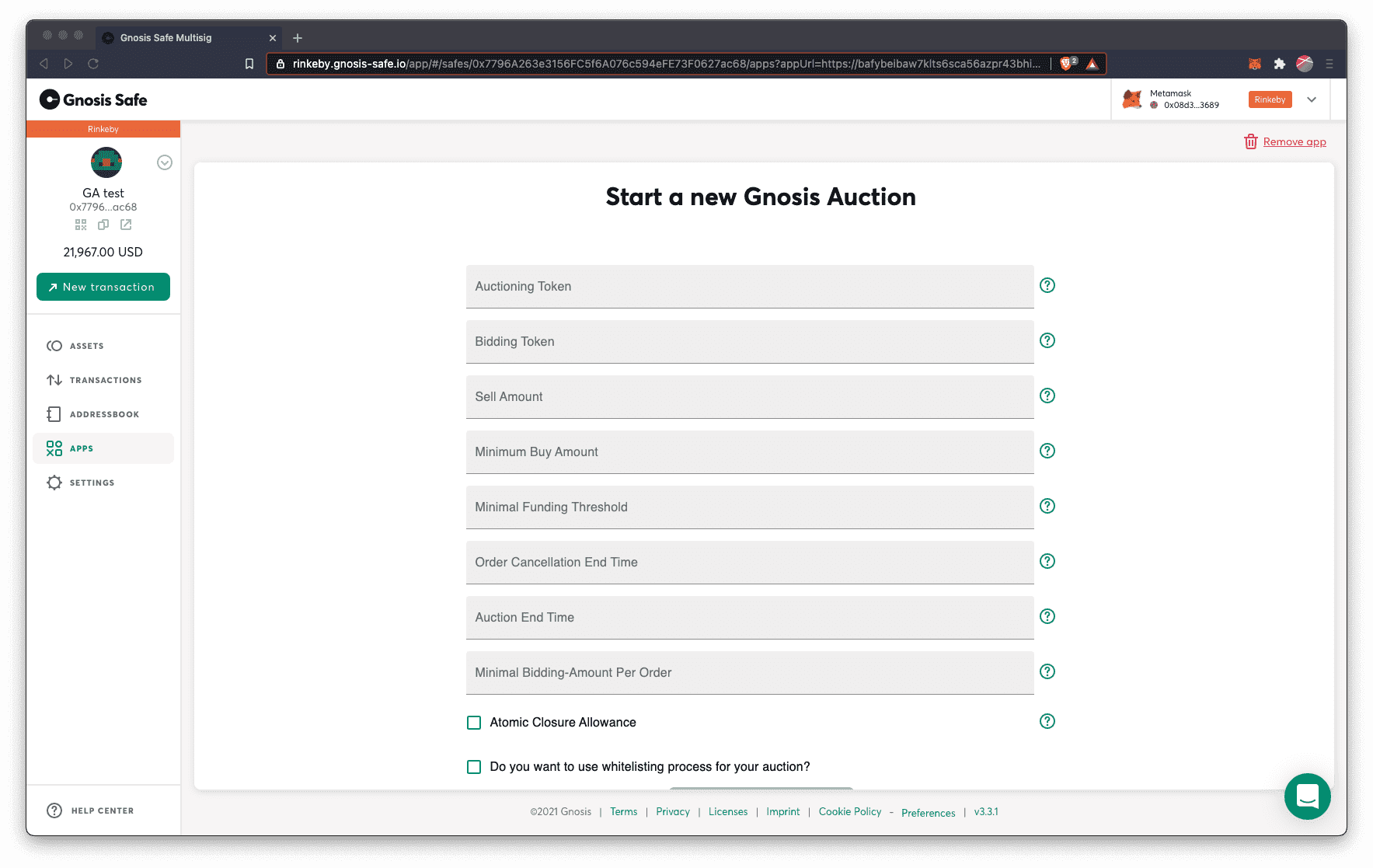Open the extensions puzzle icon

[1280, 64]
